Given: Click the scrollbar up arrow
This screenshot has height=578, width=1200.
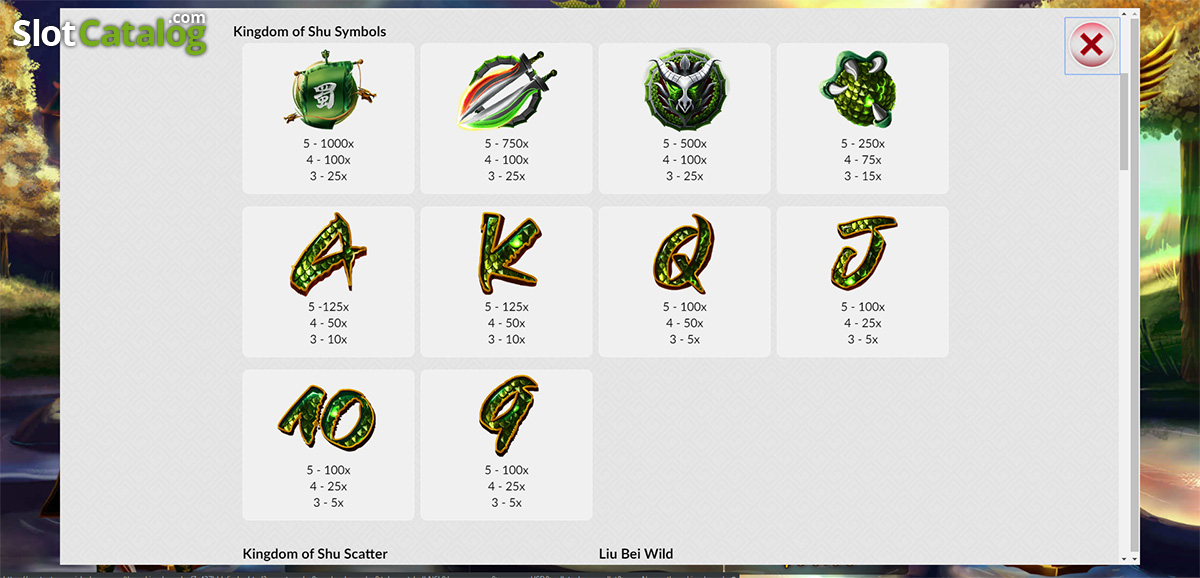Looking at the screenshot, I should (x=1124, y=16).
